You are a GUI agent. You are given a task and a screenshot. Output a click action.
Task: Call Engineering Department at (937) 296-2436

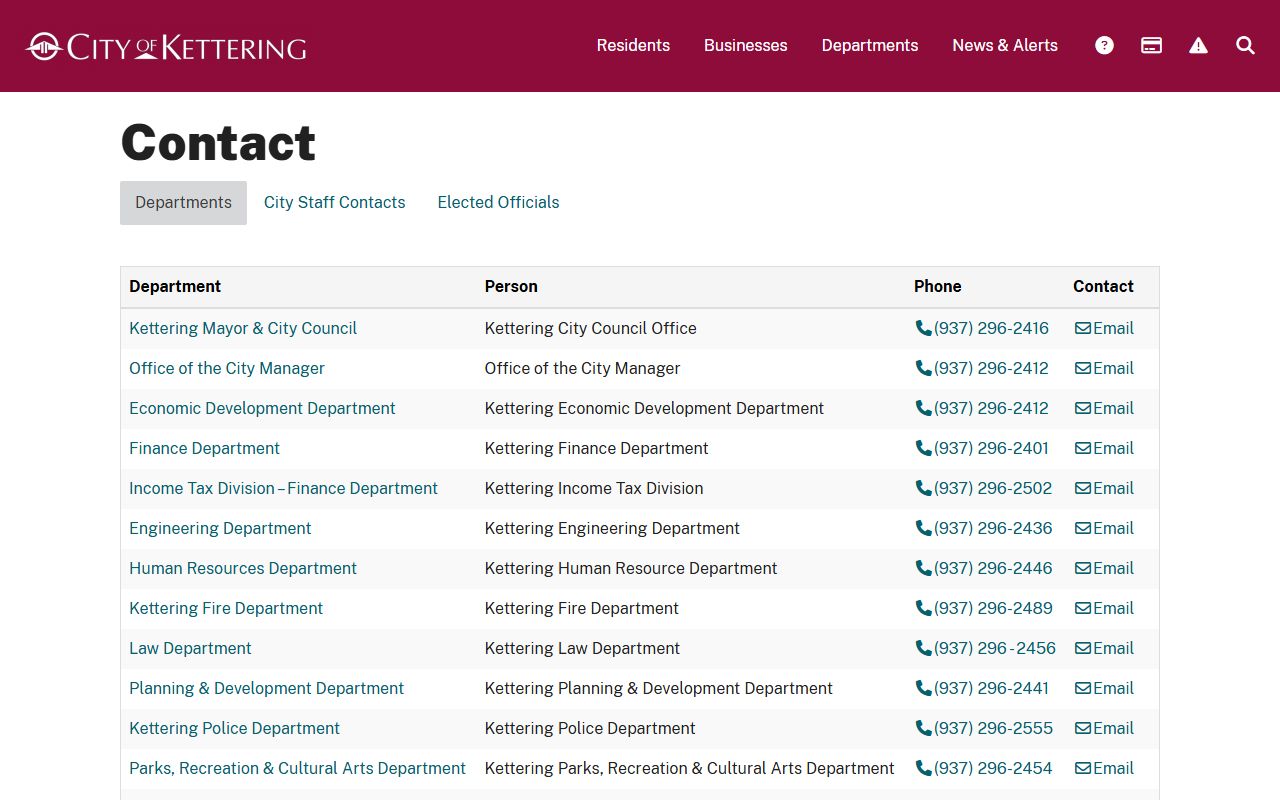(984, 528)
